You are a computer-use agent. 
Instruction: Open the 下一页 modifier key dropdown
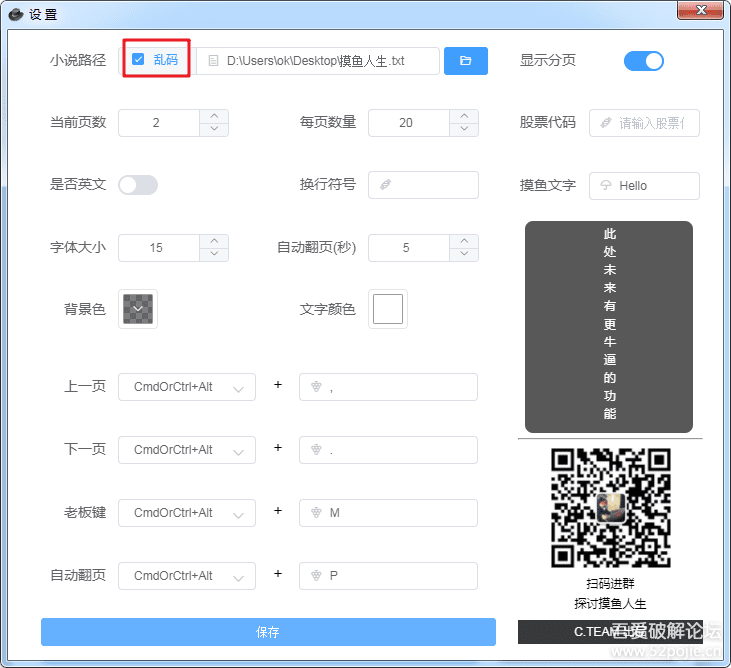186,450
